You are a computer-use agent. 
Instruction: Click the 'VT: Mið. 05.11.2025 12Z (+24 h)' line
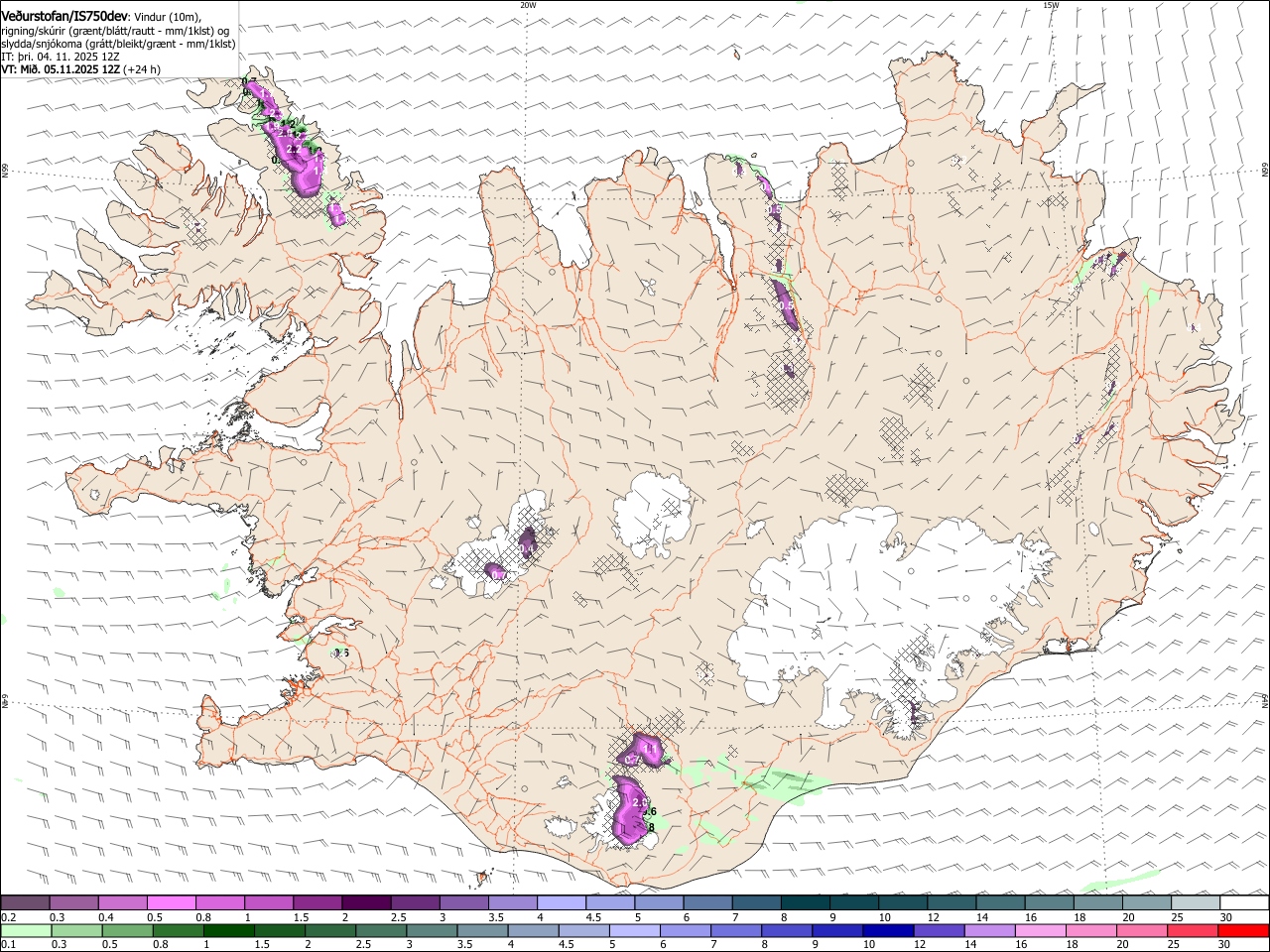[81, 69]
